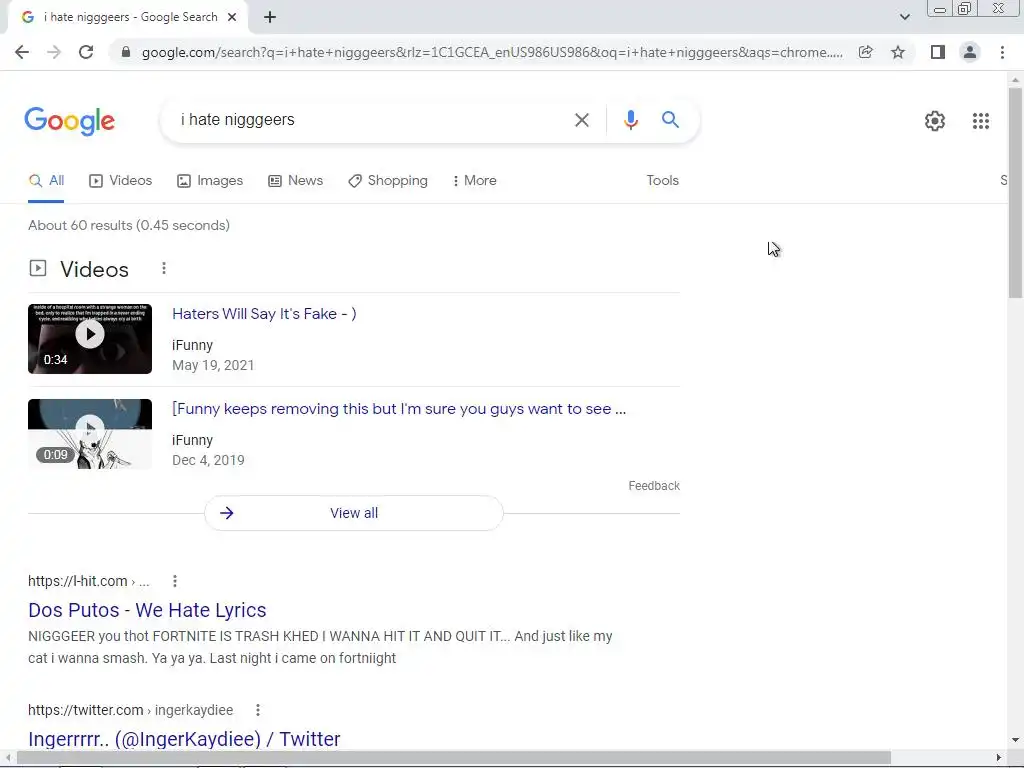Play the 0:34 video thumbnail
Screen dimensions: 1024x768
(90, 339)
